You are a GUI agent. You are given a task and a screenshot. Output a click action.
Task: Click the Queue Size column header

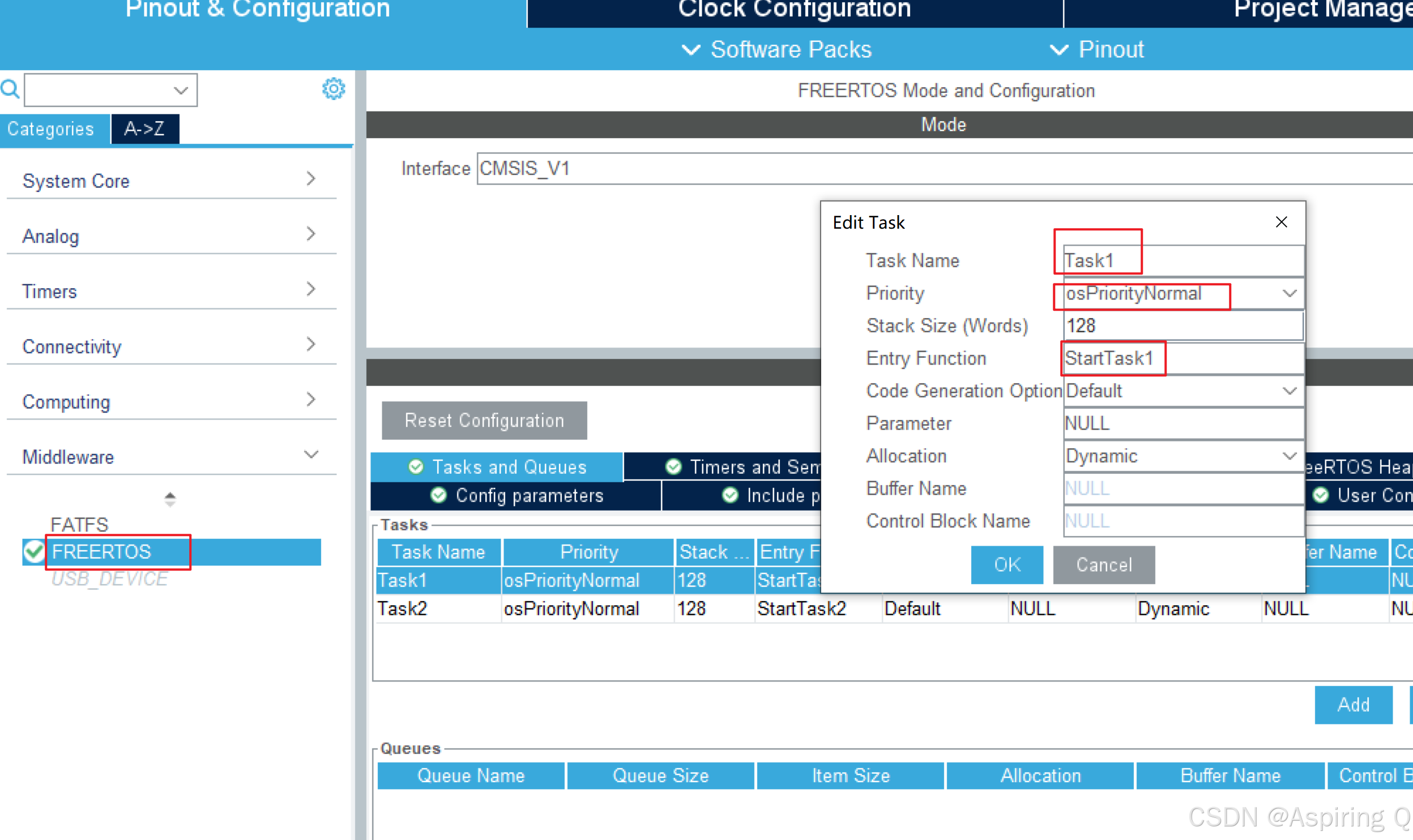point(660,775)
